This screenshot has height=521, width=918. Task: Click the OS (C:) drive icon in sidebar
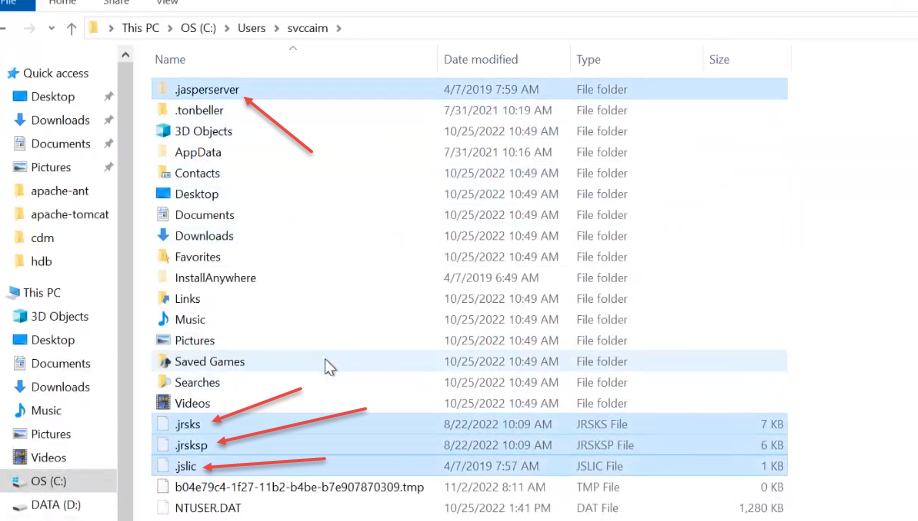pos(20,482)
